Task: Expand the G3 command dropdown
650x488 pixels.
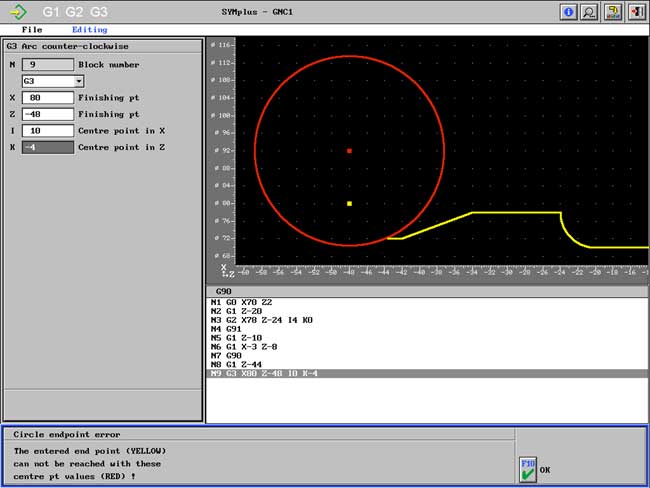Action: (78, 81)
